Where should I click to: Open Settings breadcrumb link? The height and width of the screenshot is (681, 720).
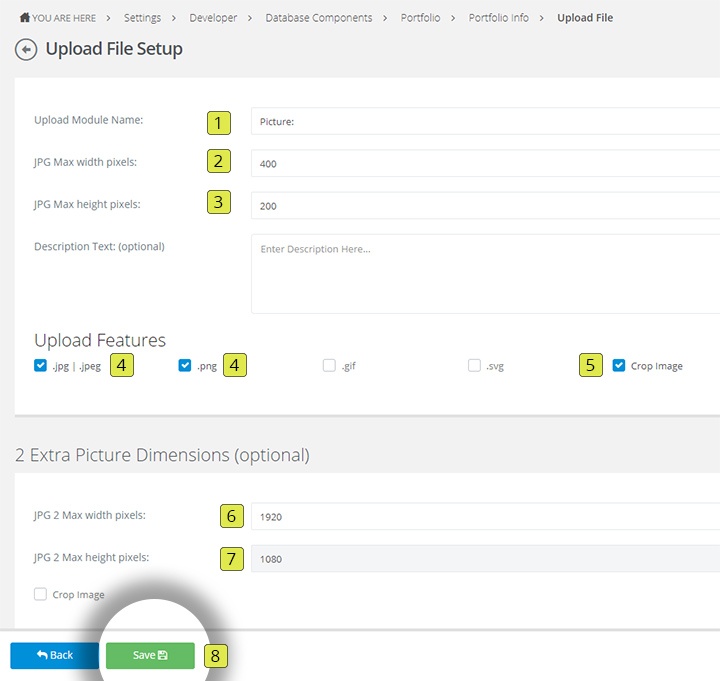point(142,18)
